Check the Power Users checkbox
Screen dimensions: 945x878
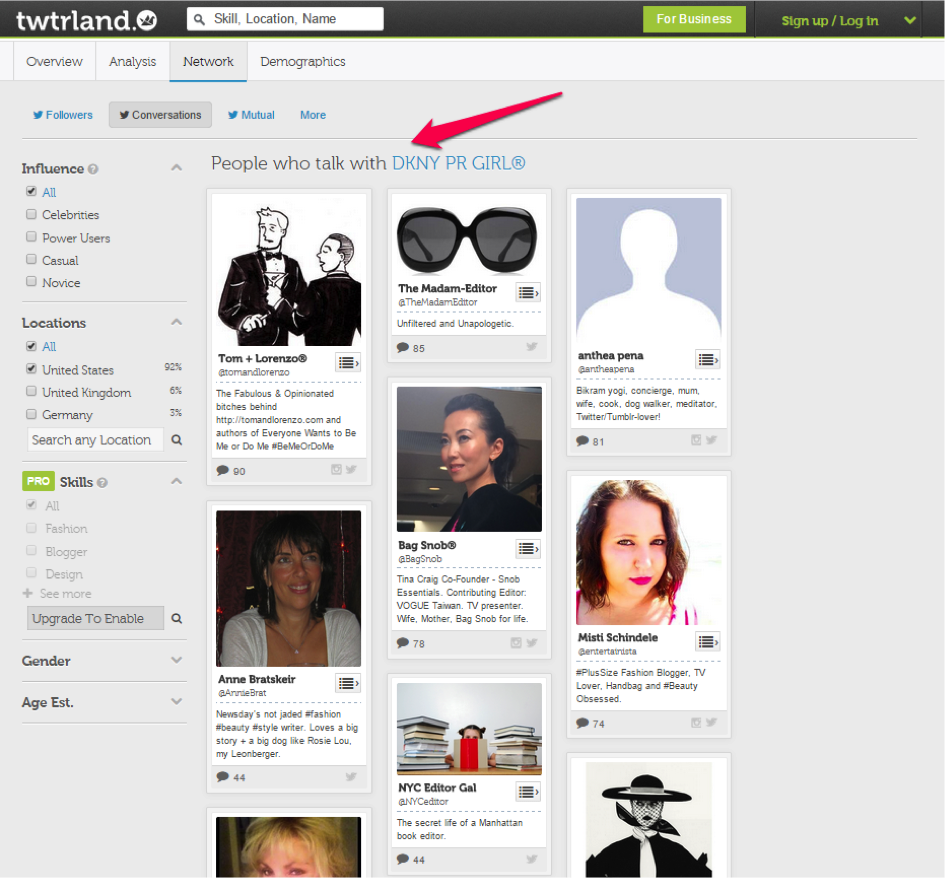point(31,237)
